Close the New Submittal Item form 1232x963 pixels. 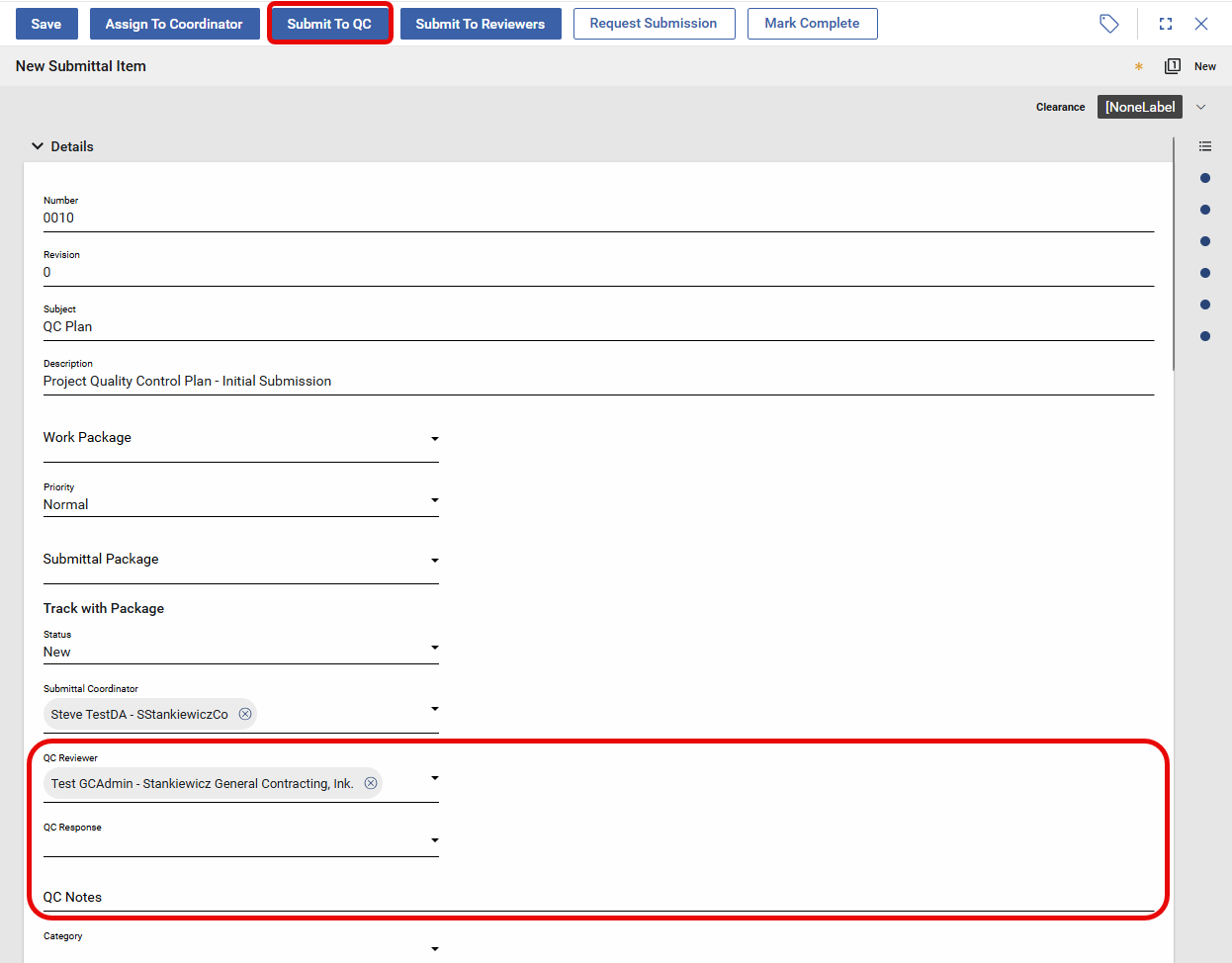coord(1201,24)
